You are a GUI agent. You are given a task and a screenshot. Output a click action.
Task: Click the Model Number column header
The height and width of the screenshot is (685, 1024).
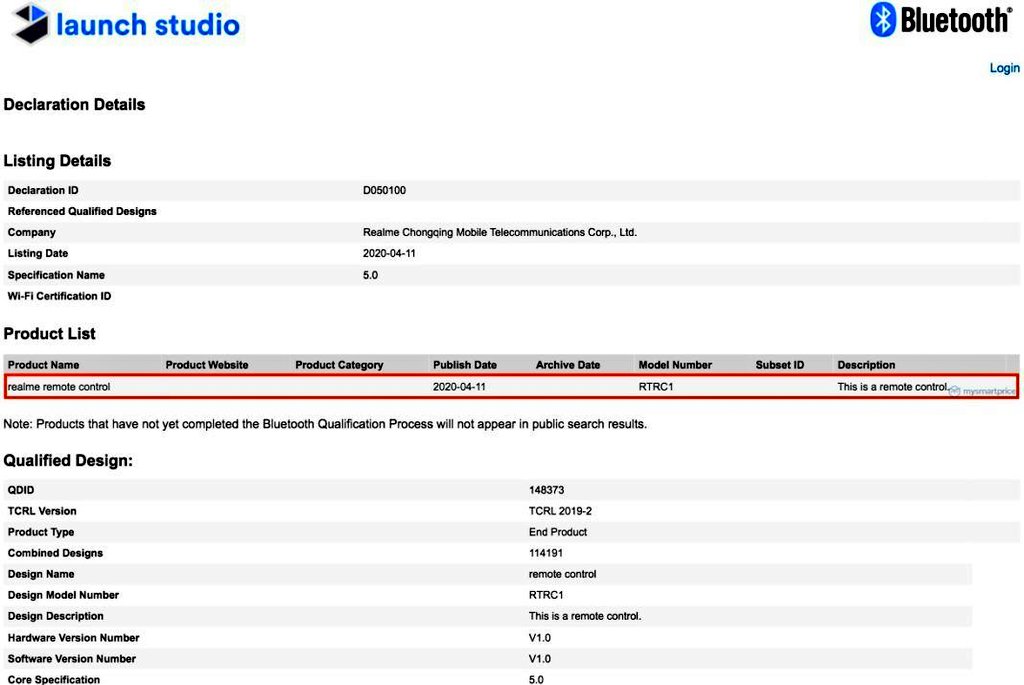pyautogui.click(x=675, y=365)
